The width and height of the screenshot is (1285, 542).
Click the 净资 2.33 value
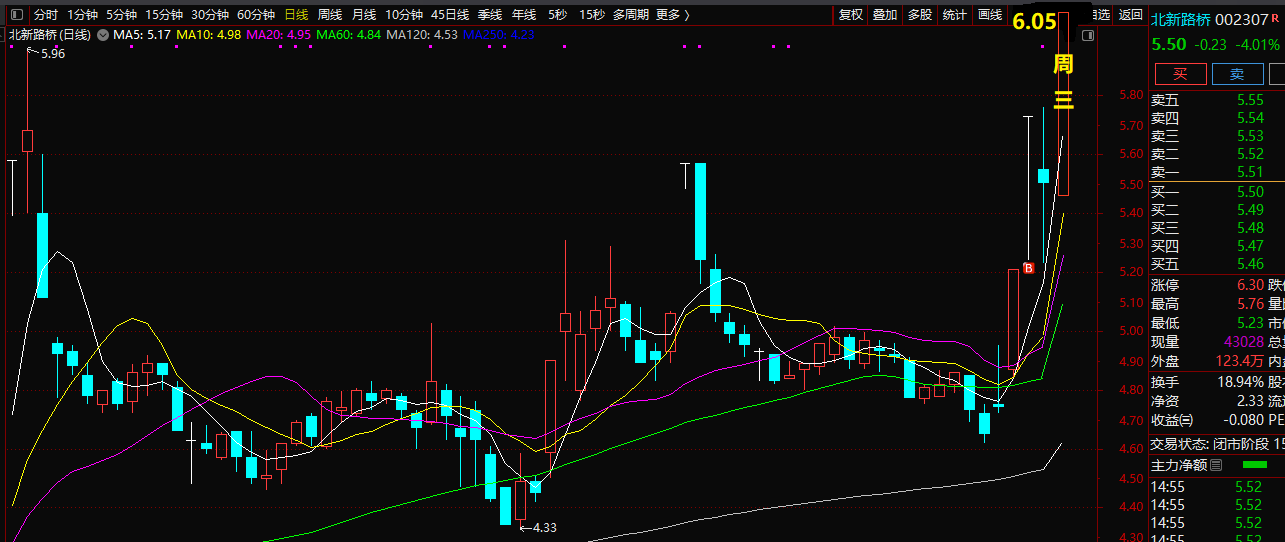pyautogui.click(x=1250, y=401)
